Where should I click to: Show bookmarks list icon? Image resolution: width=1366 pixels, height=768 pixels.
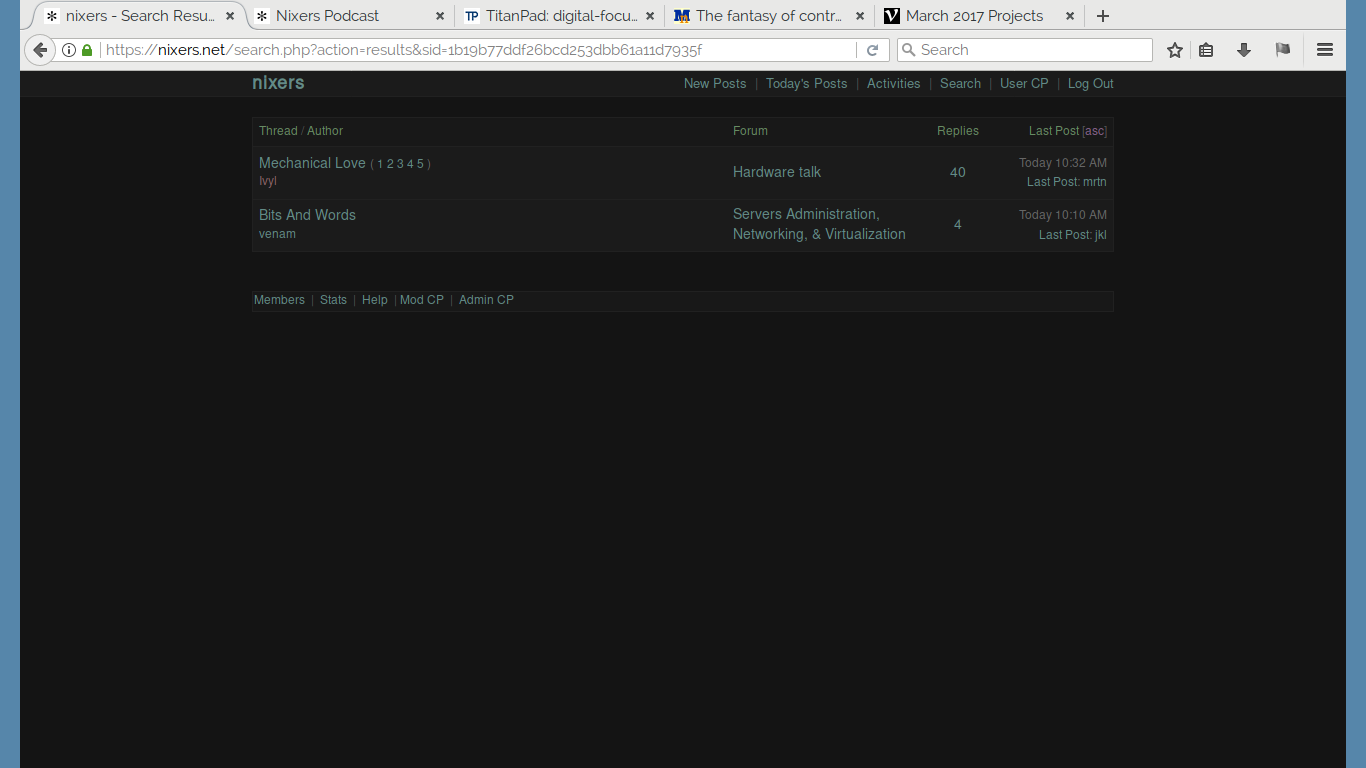1207,50
